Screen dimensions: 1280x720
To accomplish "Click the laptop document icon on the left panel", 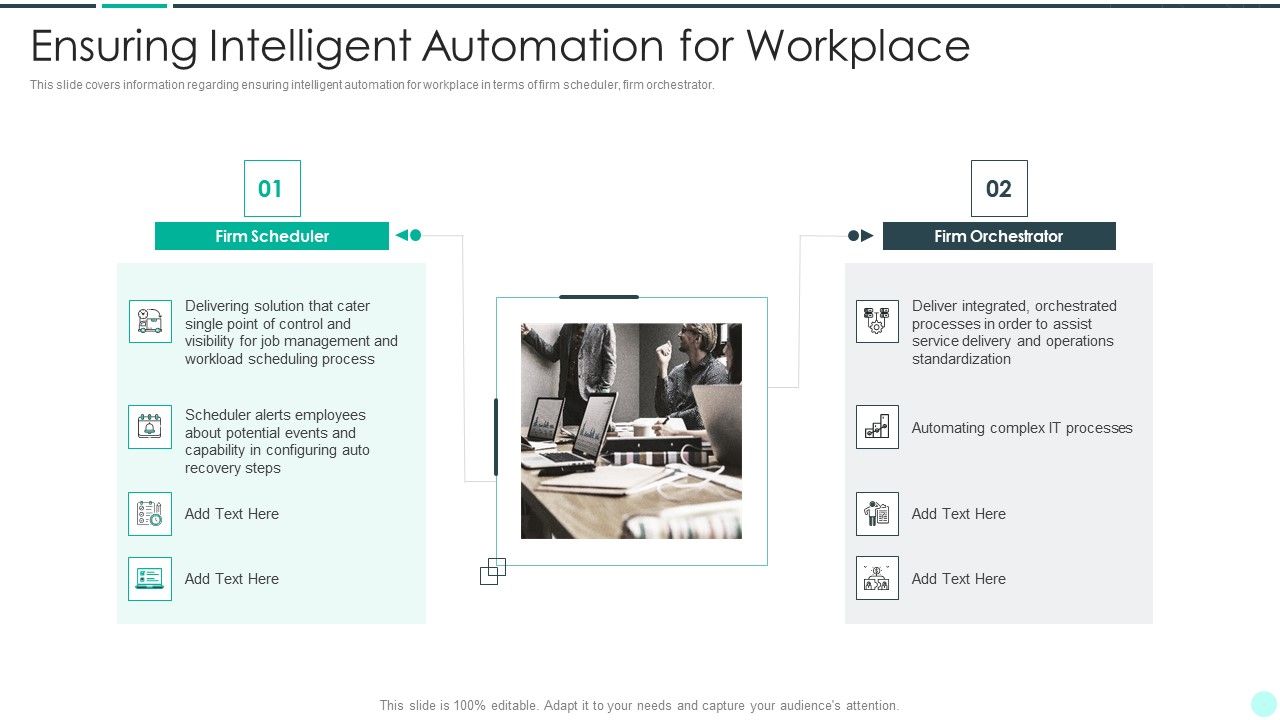I will [x=149, y=578].
